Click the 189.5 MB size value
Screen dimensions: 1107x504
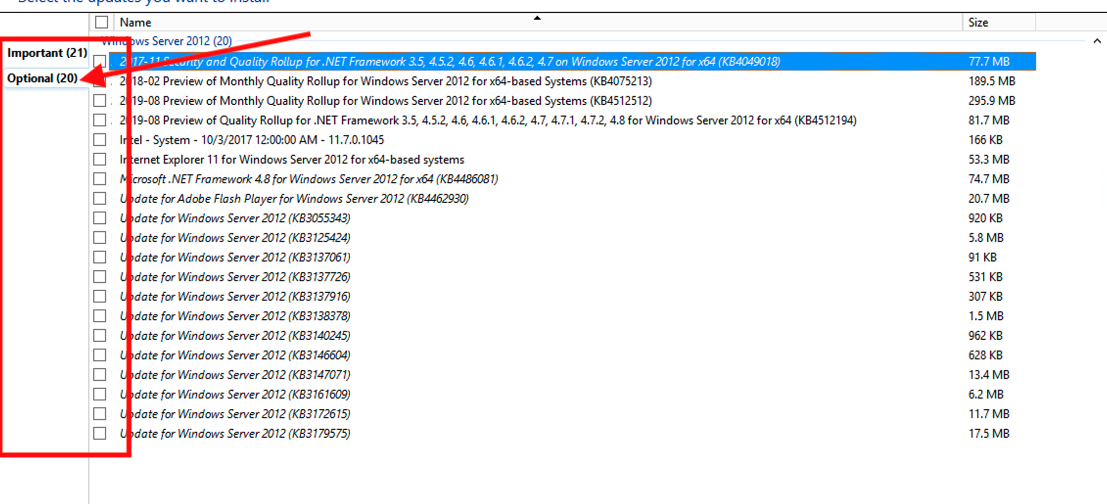[x=992, y=81]
